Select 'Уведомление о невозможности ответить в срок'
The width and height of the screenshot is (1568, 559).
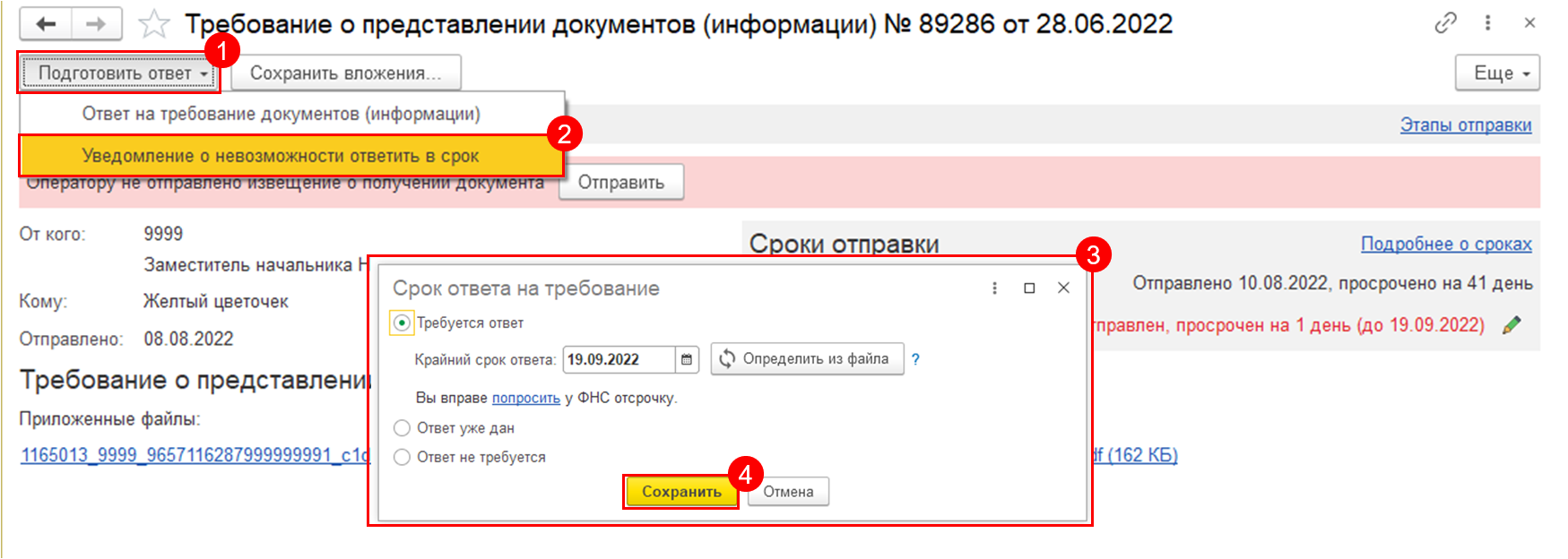pos(281,156)
